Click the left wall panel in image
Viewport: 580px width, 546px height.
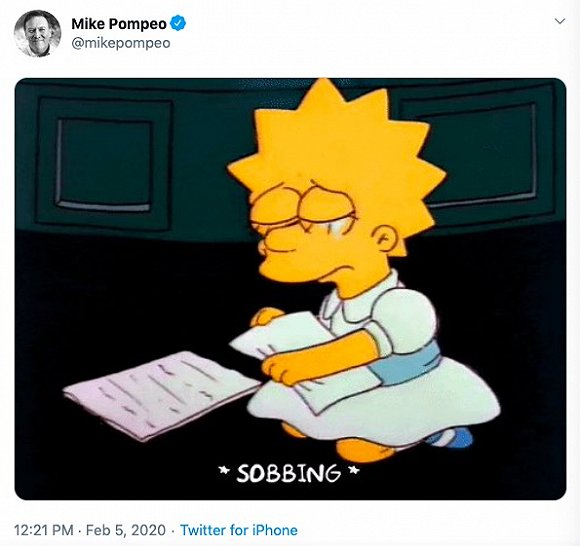click(x=104, y=164)
